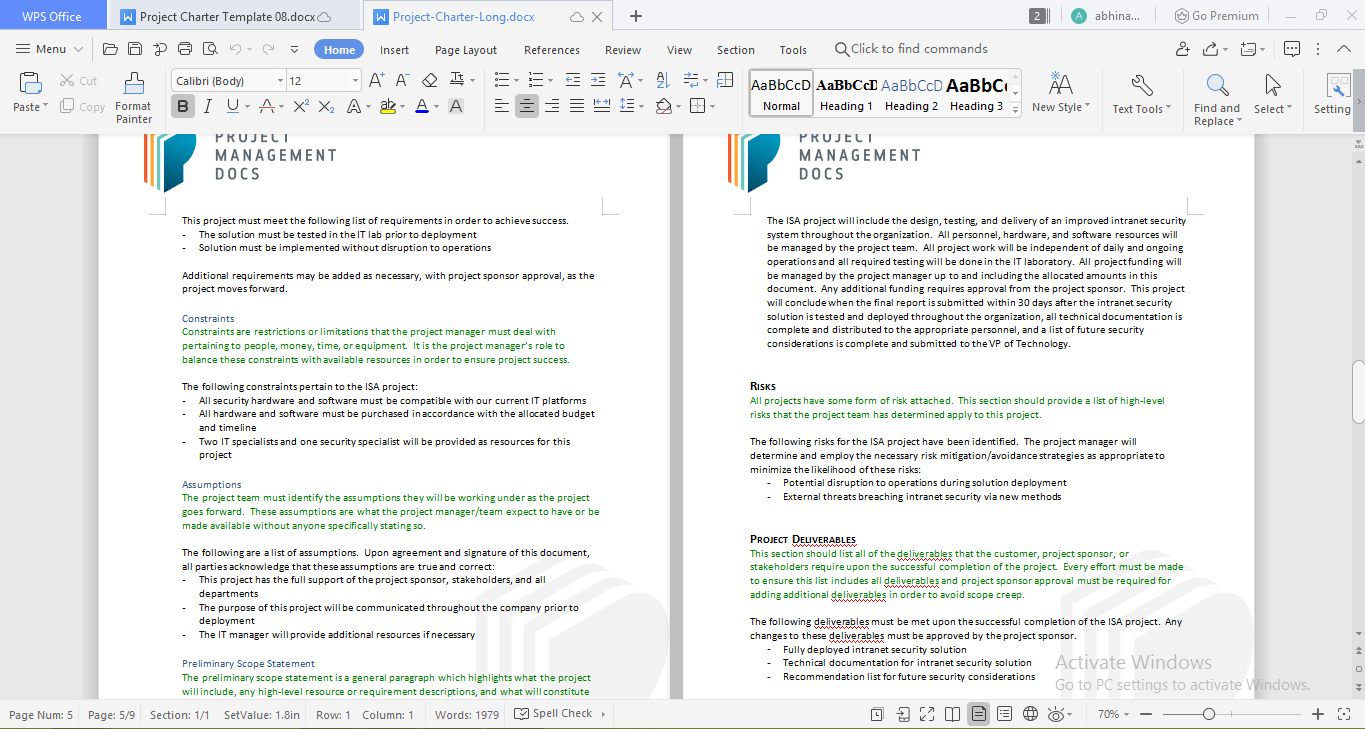Open the Insert ribbon tab
This screenshot has height=729, width=1365.
pyautogui.click(x=394, y=50)
